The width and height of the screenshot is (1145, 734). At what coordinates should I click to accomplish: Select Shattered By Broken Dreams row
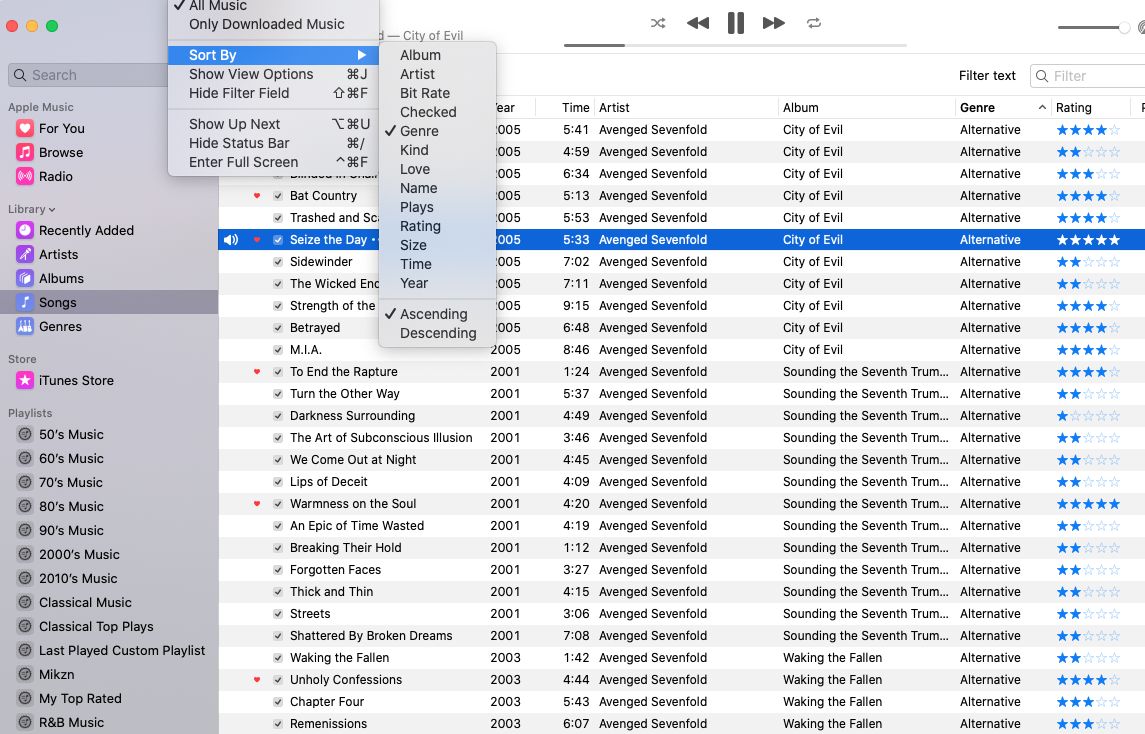(x=681, y=636)
